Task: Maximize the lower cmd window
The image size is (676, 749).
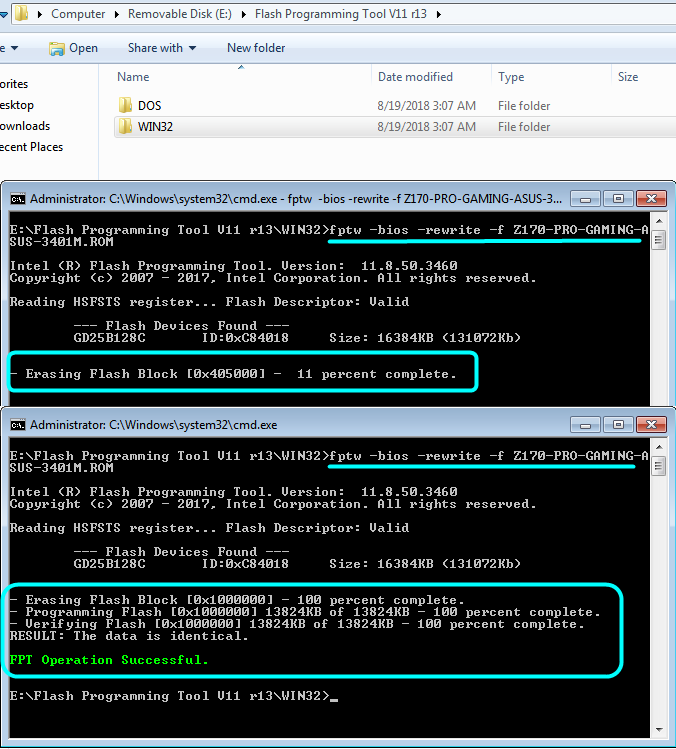Action: pyautogui.click(x=618, y=425)
